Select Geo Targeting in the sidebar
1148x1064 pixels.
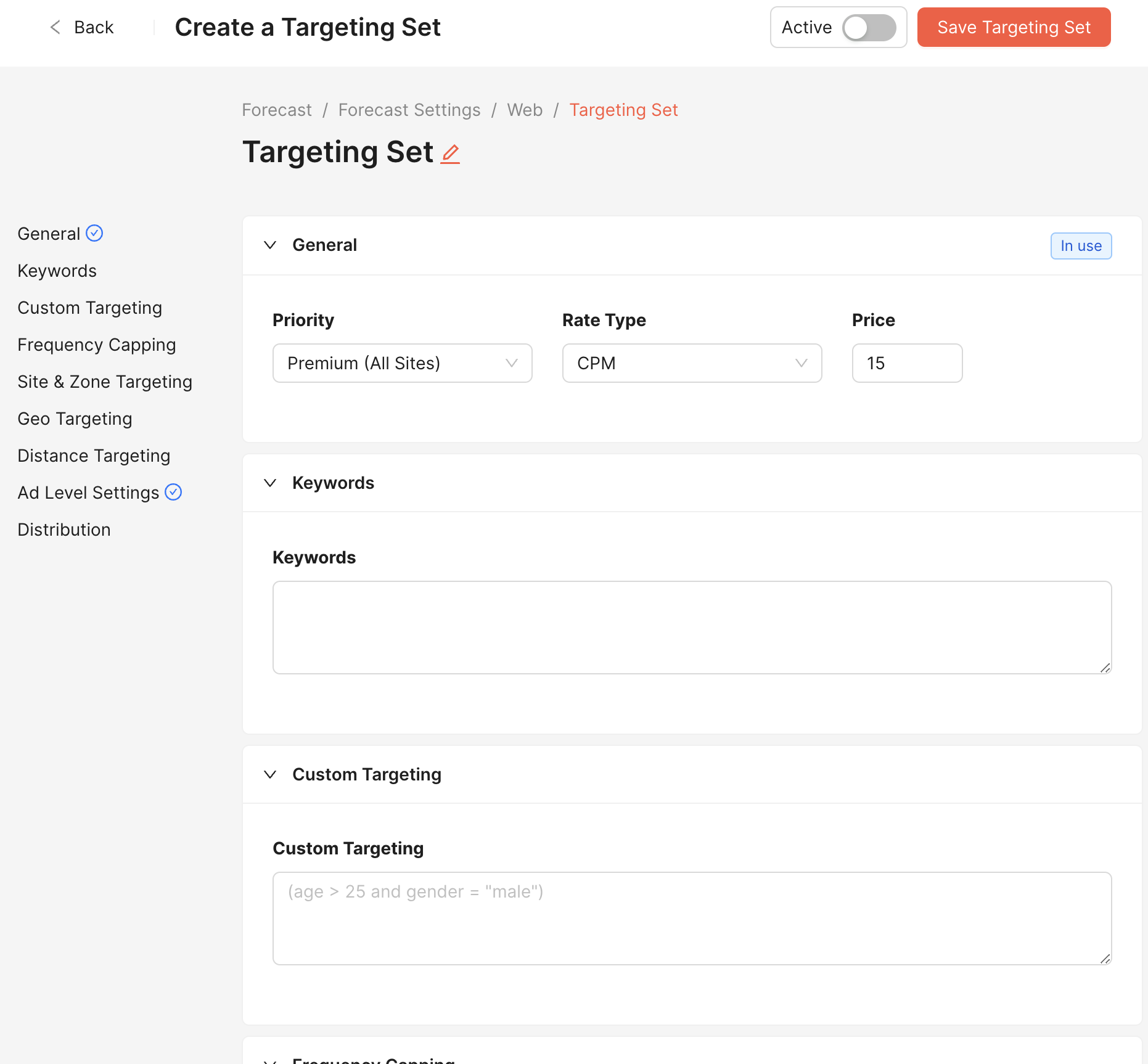75,419
